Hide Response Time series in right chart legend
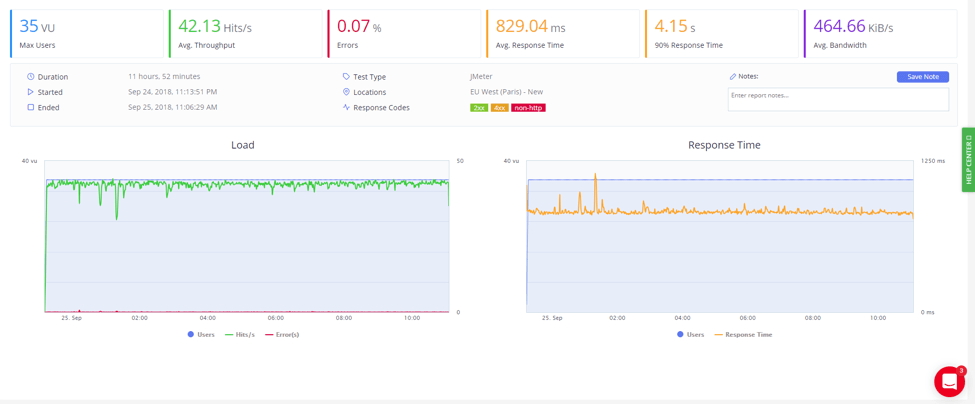The height and width of the screenshot is (404, 975). (x=742, y=334)
